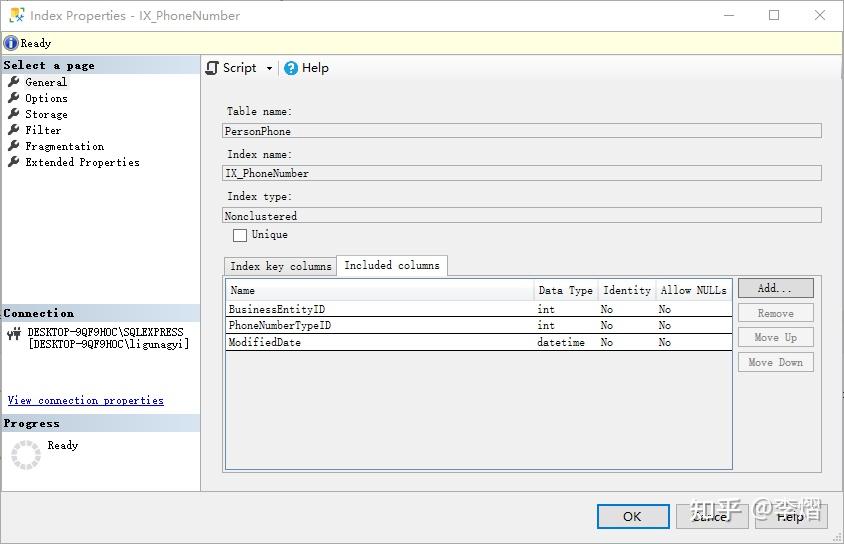Click the Script toolbar icon
The image size is (844, 544).
[212, 68]
